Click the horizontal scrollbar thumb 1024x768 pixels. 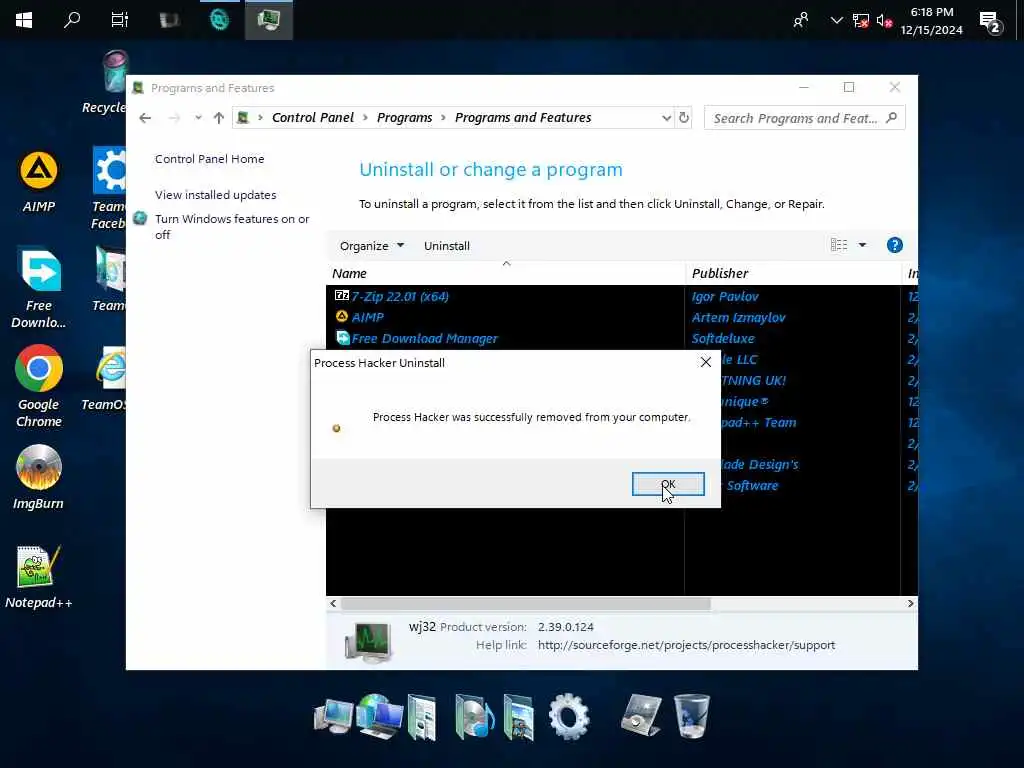coord(526,603)
